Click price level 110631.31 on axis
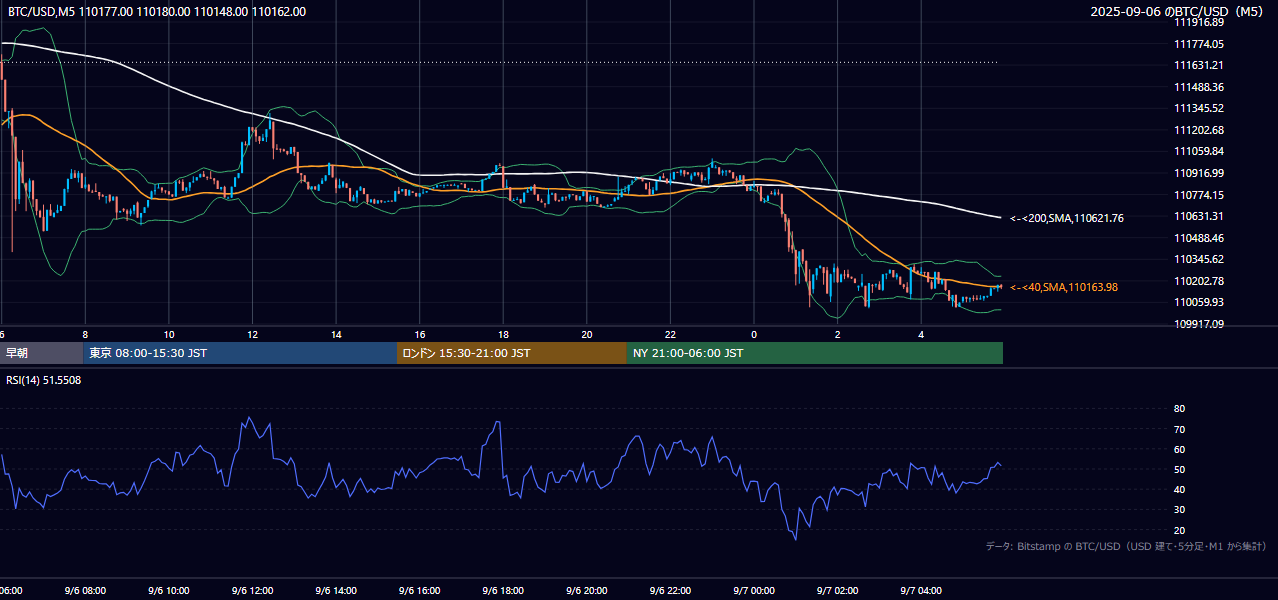1278x600 pixels. coord(1199,216)
